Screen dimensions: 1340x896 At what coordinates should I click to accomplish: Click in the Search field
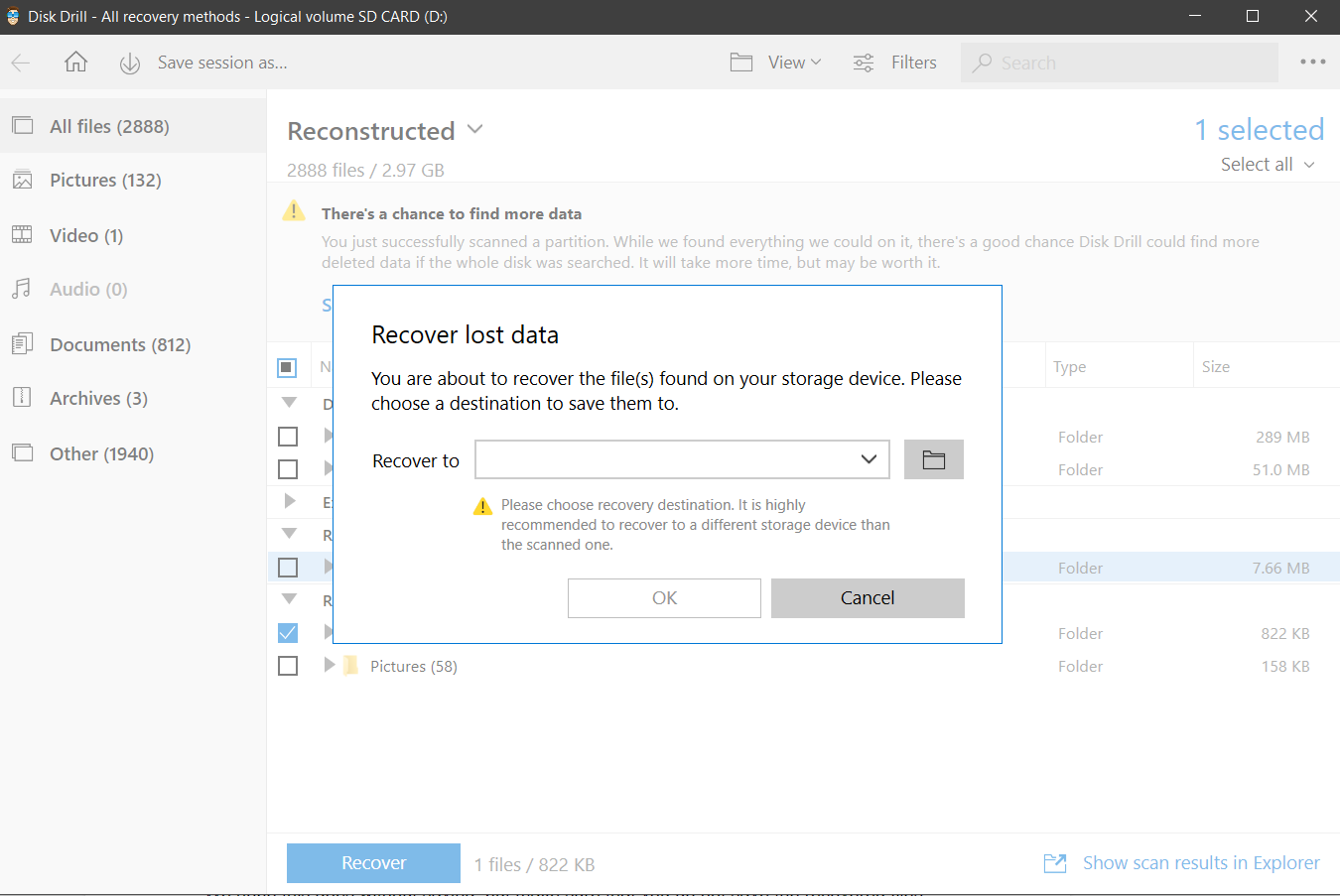pos(1120,63)
